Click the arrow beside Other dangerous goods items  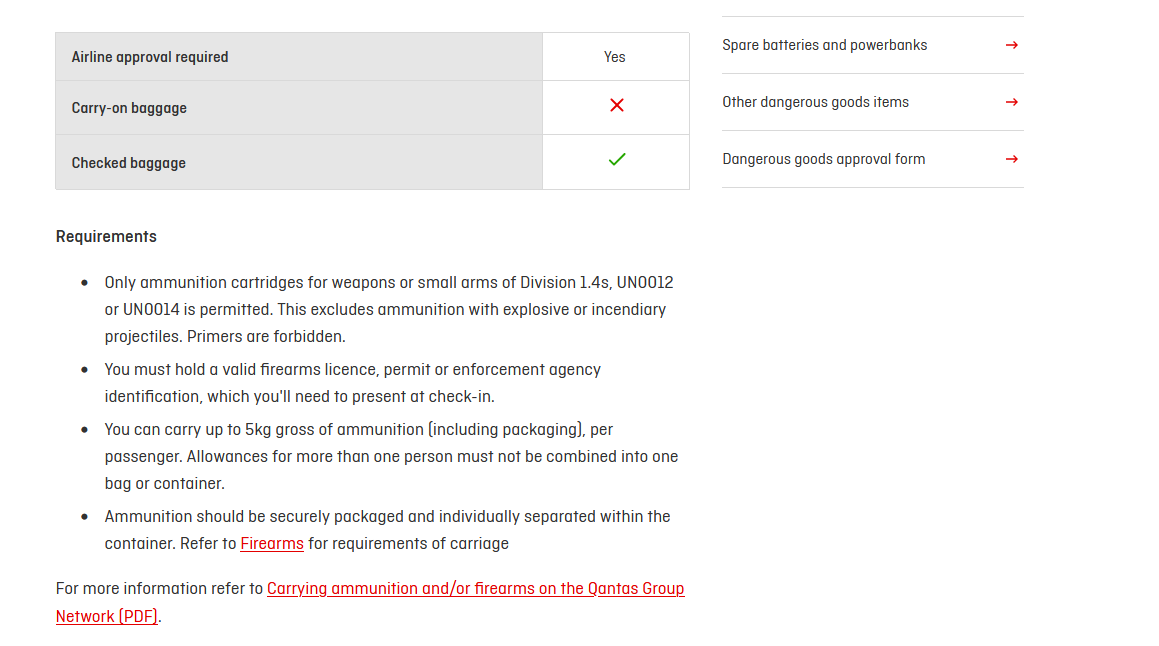tap(1011, 102)
